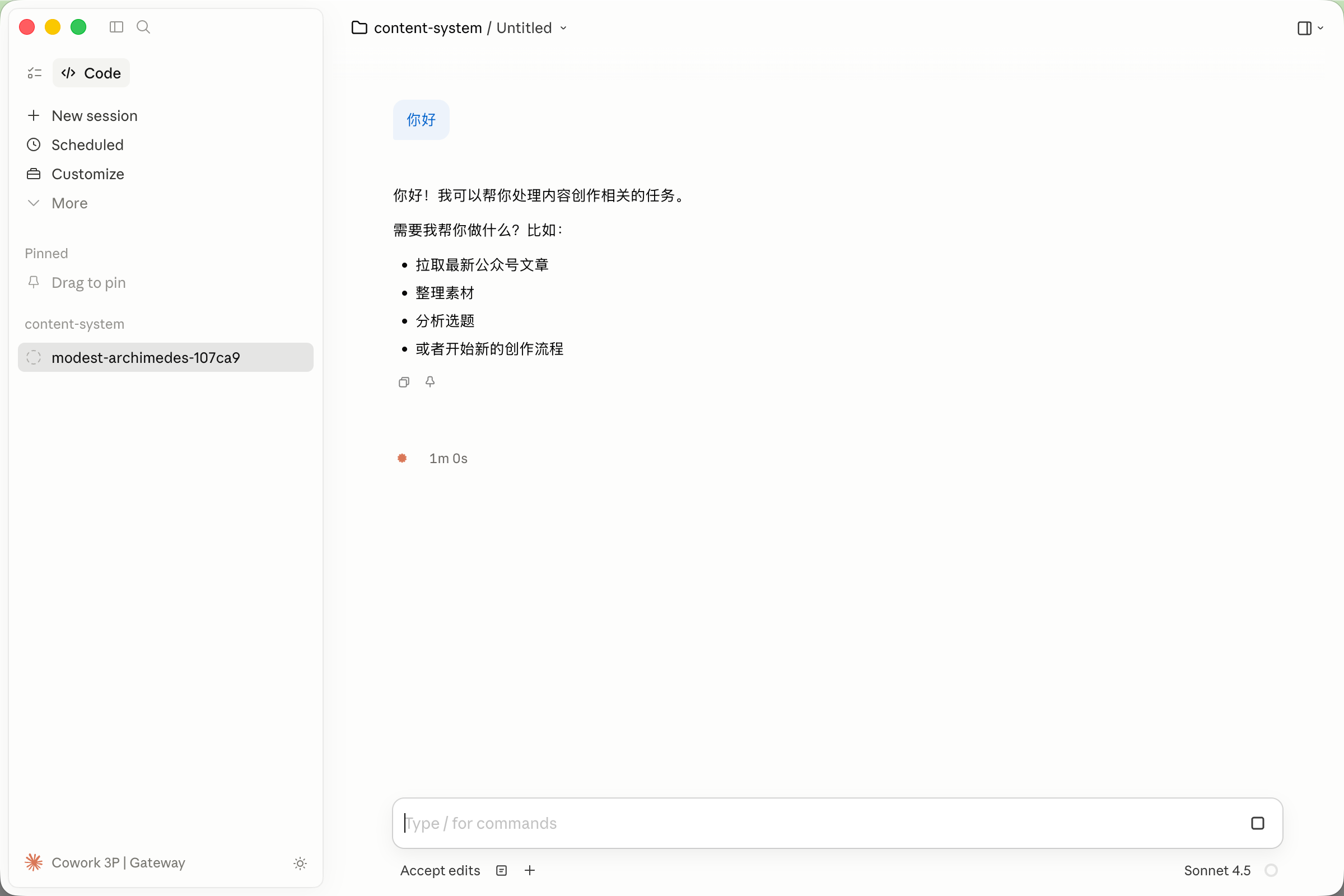Click the 或者开始新的创作流程 bullet
This screenshot has height=896, width=1344.
(x=489, y=349)
